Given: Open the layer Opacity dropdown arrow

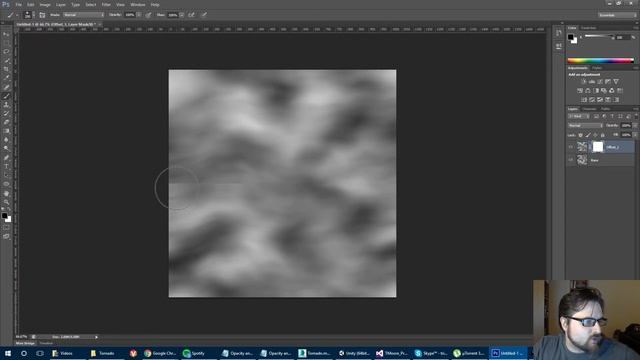Looking at the screenshot, I should point(635,126).
